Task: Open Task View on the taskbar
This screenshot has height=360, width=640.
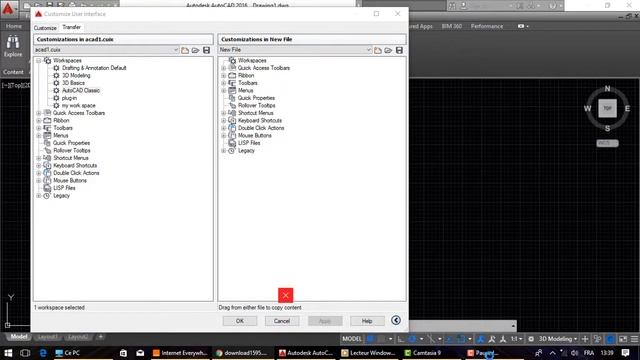Action: [25, 353]
